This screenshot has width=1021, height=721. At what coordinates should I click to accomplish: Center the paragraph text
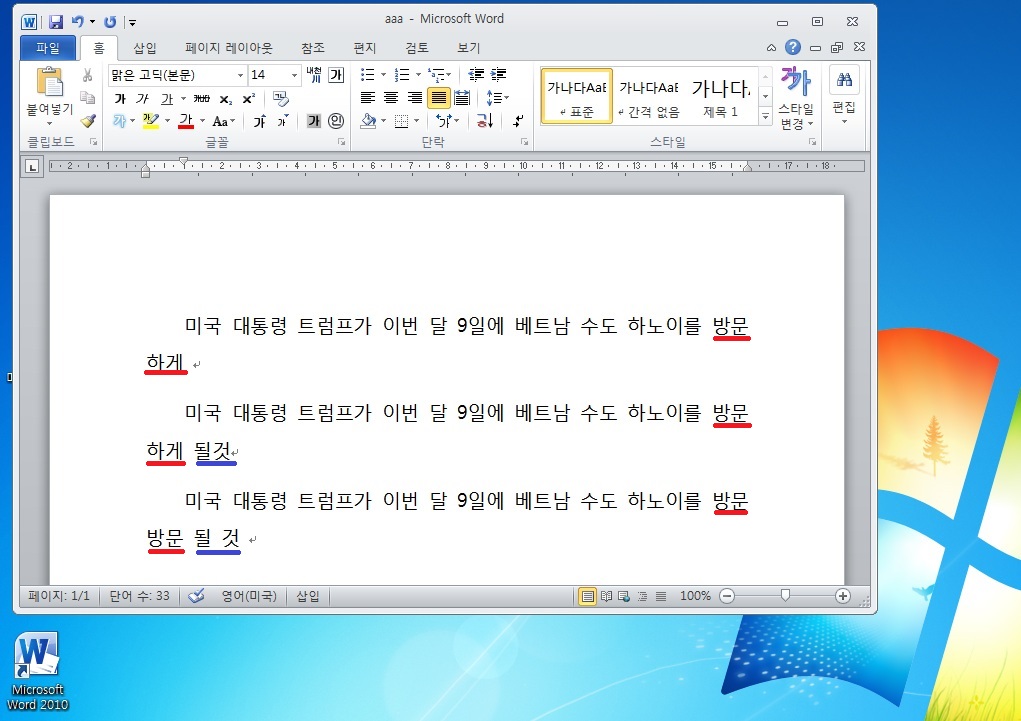click(x=391, y=98)
